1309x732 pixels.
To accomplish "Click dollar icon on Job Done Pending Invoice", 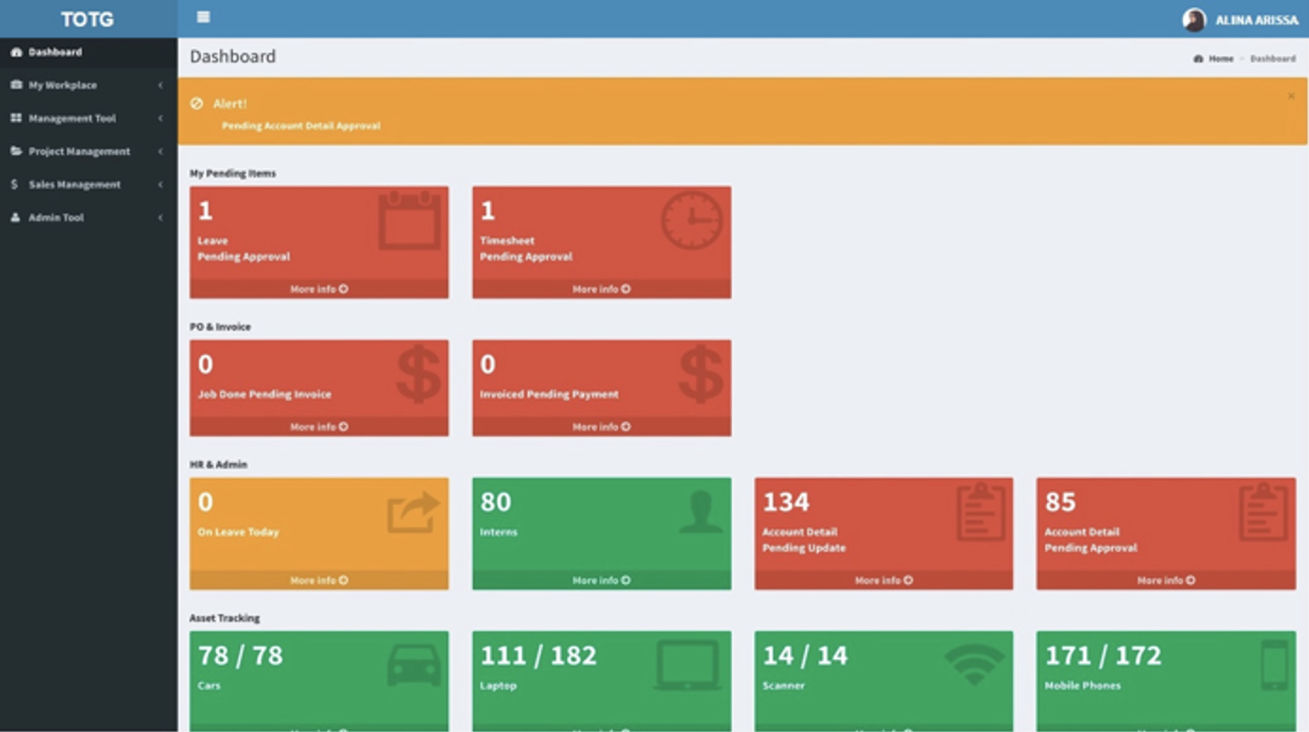I will (417, 374).
